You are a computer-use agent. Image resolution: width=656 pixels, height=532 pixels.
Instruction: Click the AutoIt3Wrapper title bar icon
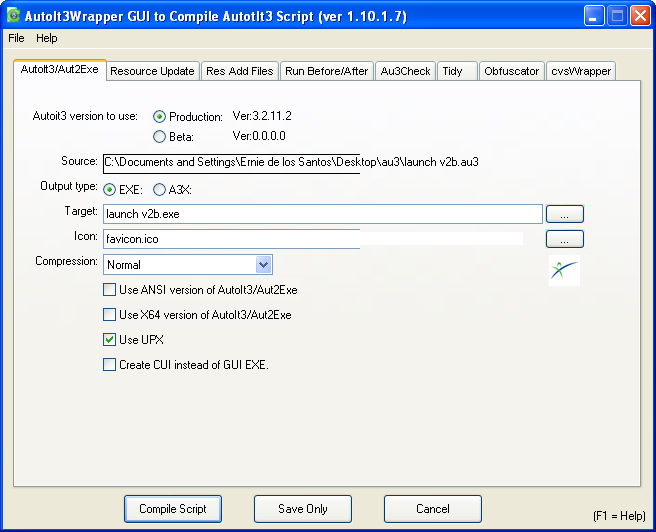[x=13, y=15]
